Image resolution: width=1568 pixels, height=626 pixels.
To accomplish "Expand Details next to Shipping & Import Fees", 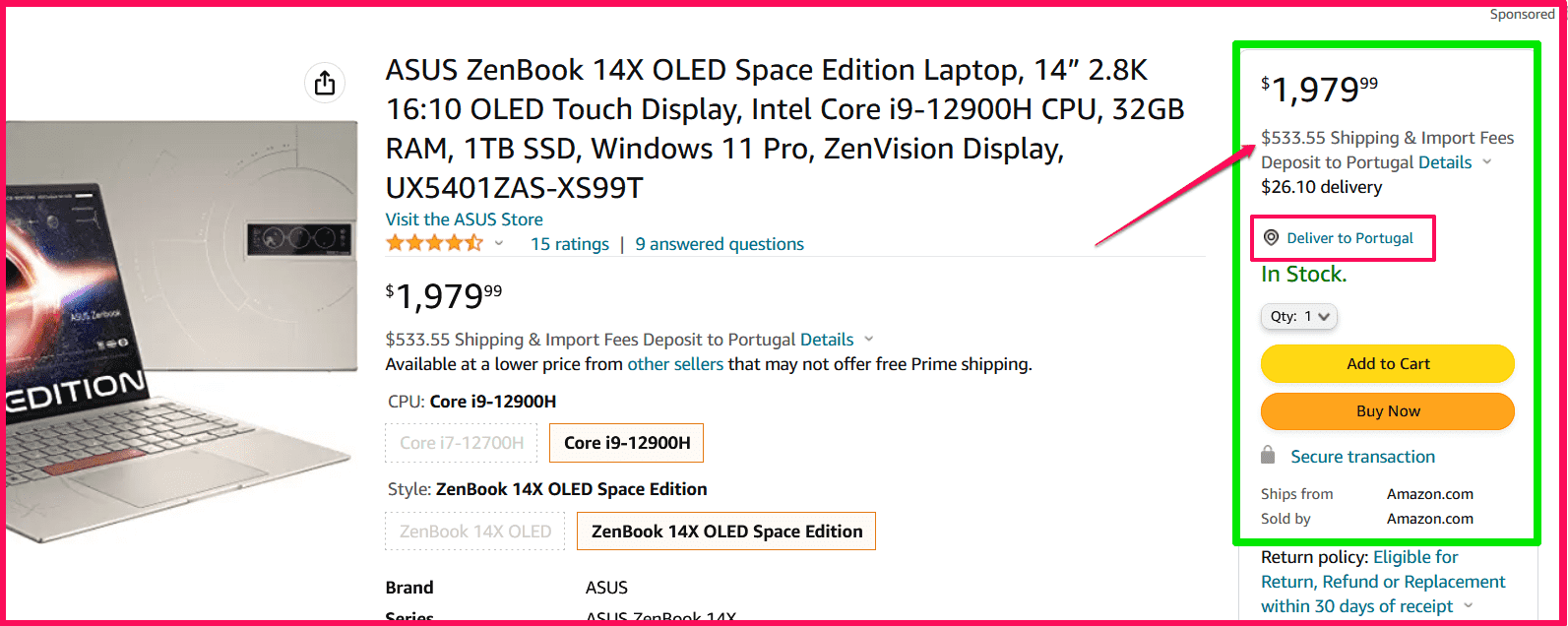I will (x=828, y=339).
